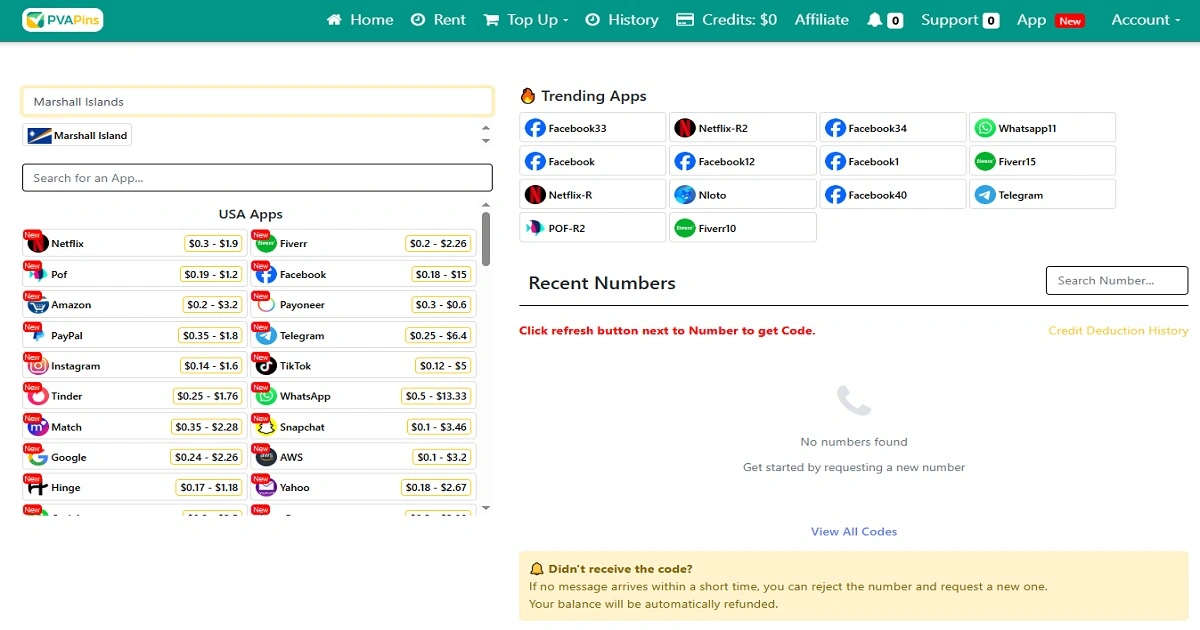Open the Top Up dropdown menu

point(526,20)
